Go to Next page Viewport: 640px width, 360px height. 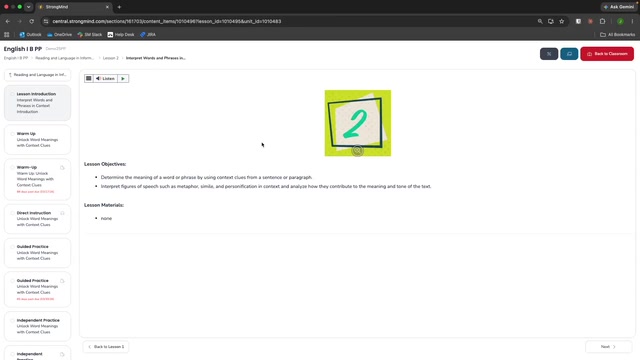608,347
